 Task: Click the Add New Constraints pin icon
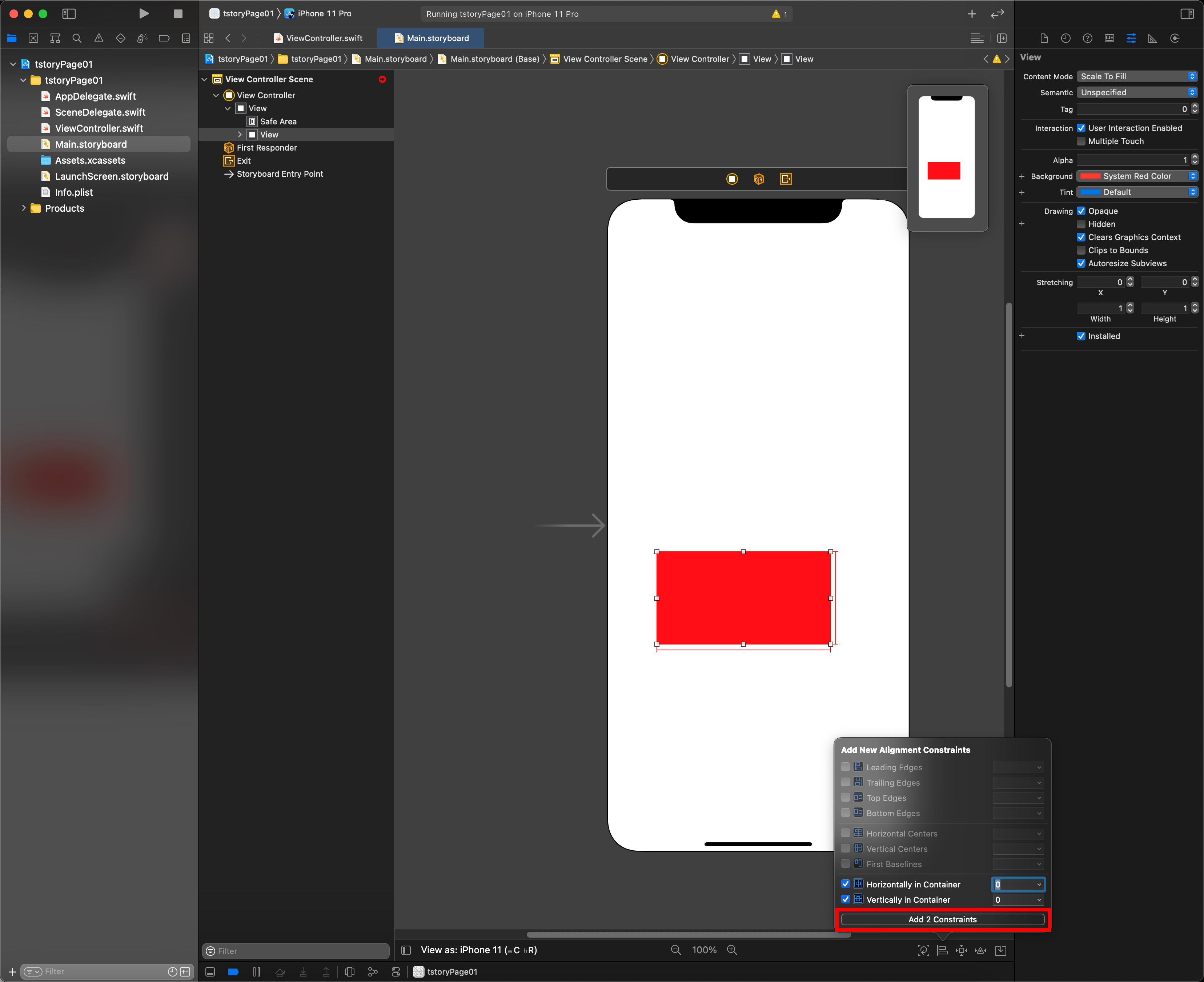pos(961,950)
